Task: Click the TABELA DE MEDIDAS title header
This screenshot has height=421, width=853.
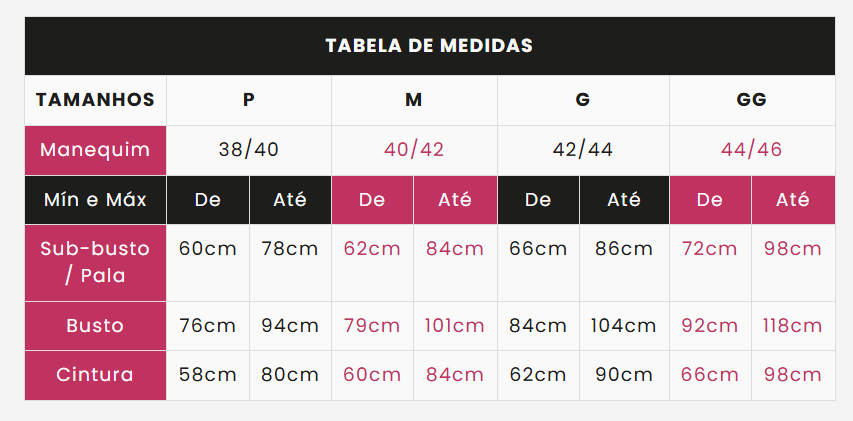Action: 430,46
